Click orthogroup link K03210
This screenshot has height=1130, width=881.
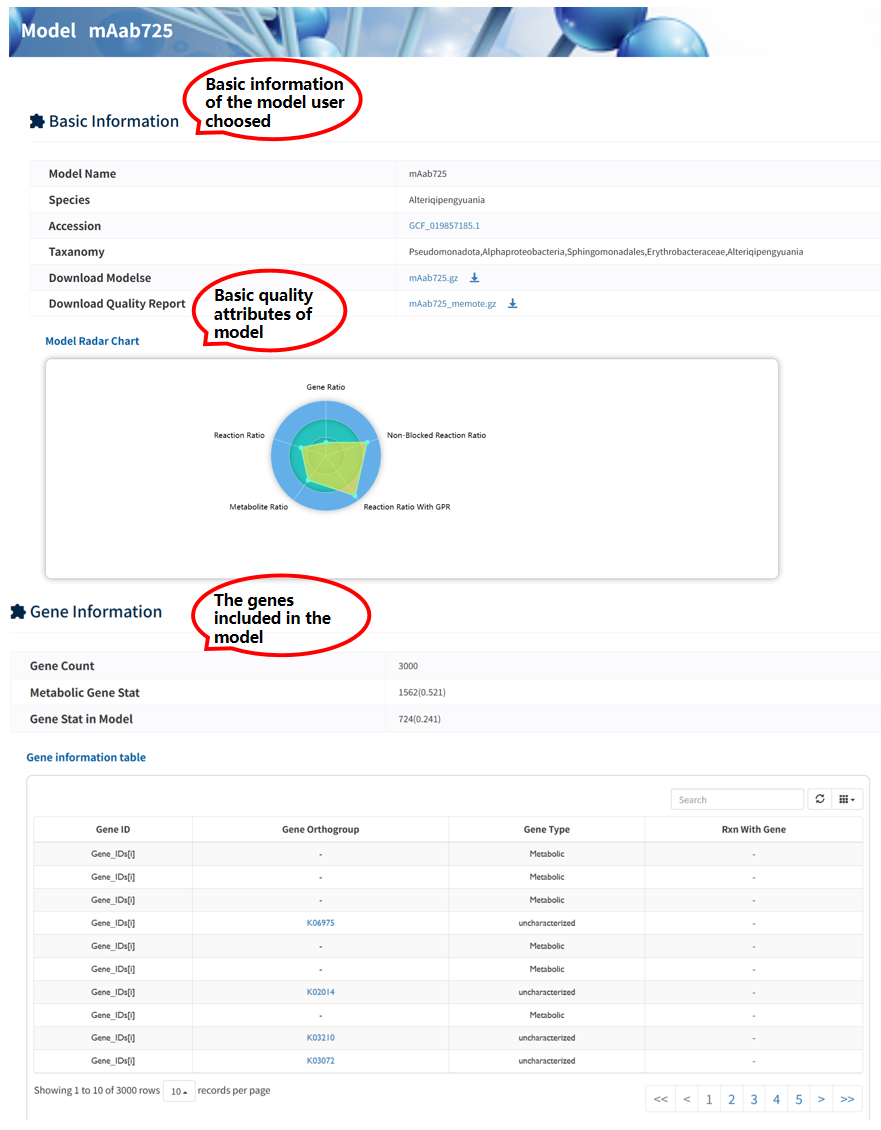(x=320, y=1038)
